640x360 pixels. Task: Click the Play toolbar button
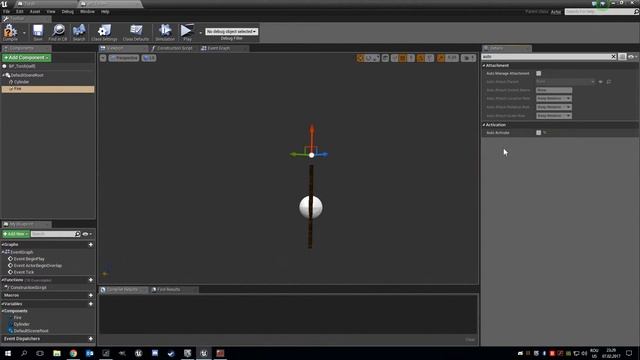click(187, 32)
